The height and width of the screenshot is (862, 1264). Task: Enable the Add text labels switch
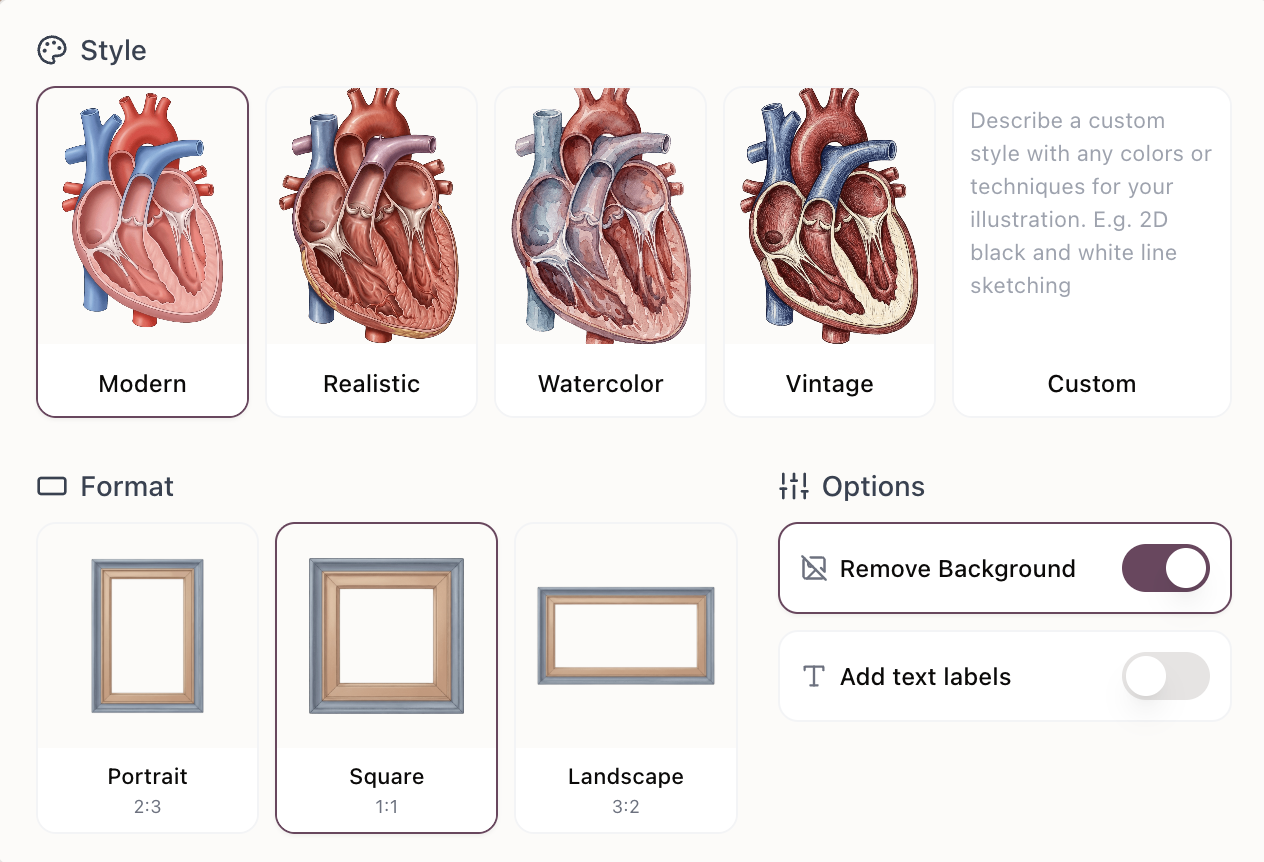coord(1166,676)
